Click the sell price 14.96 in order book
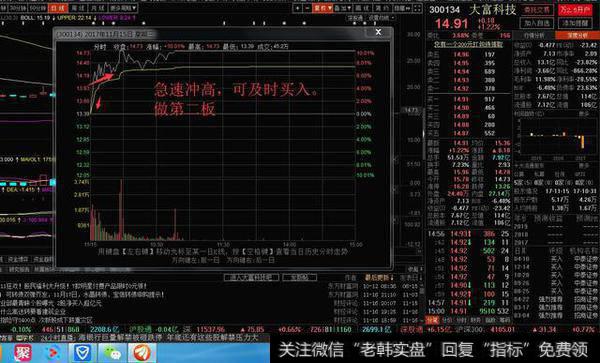 click(461, 55)
